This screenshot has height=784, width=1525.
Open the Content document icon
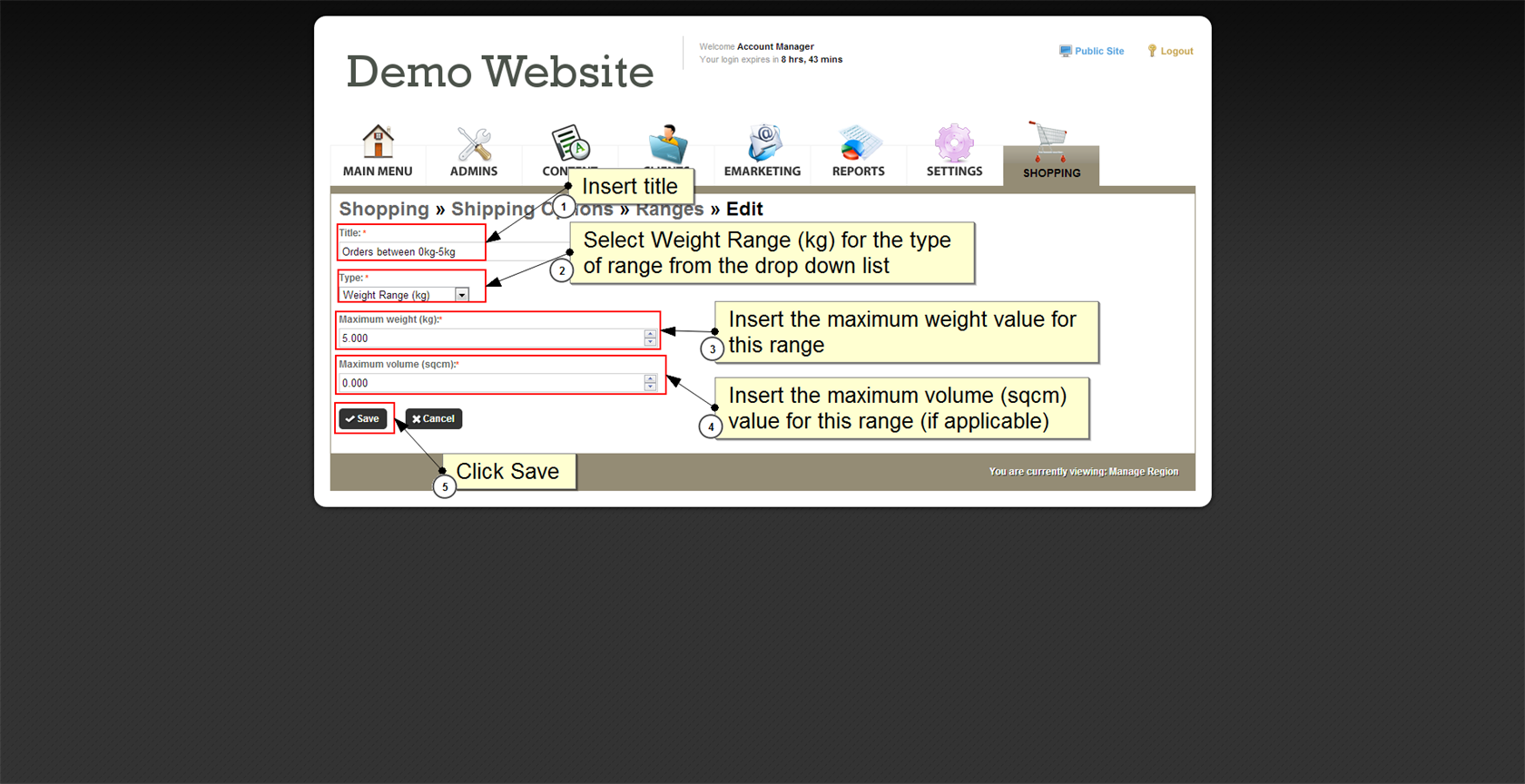570,142
